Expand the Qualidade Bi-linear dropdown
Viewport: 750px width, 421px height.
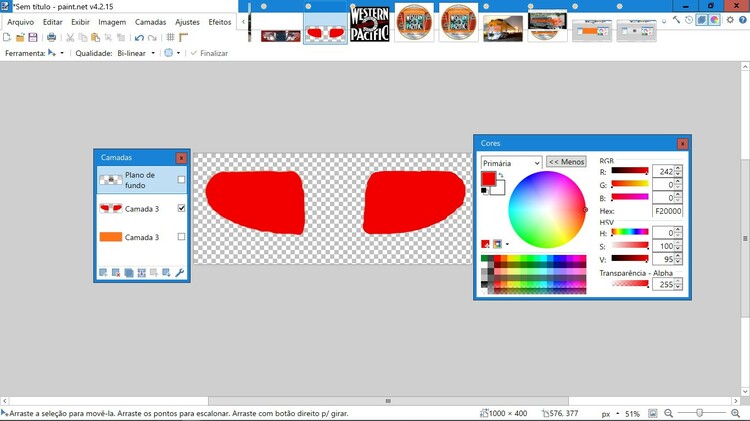click(136, 53)
